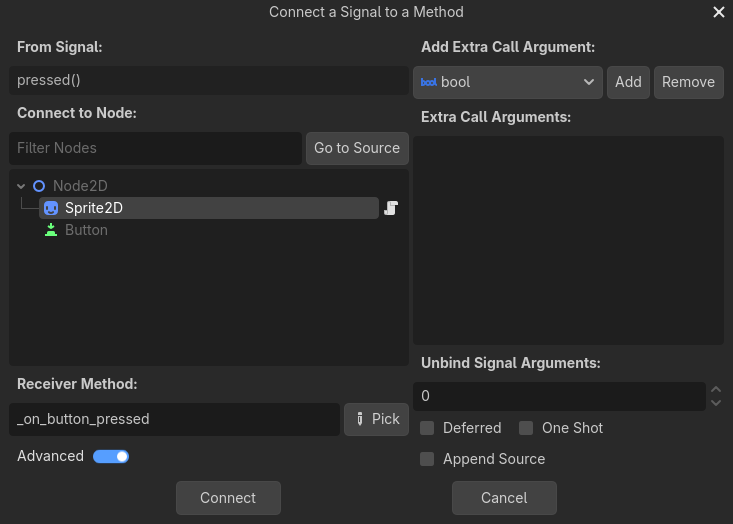Click the Node2D circle icon
This screenshot has width=733, height=524.
[x=39, y=186]
